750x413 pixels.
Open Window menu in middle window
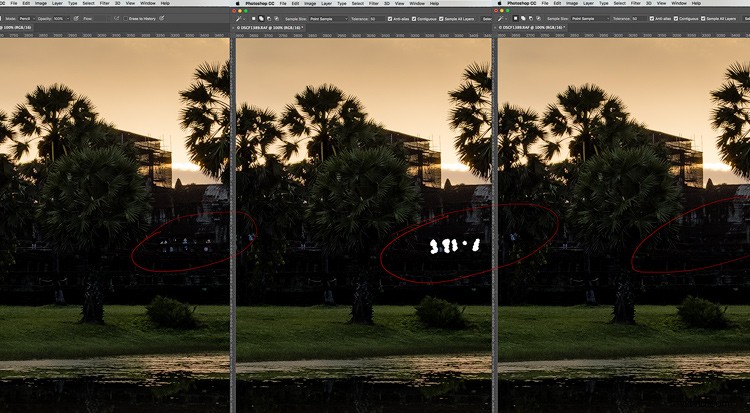[417, 3]
